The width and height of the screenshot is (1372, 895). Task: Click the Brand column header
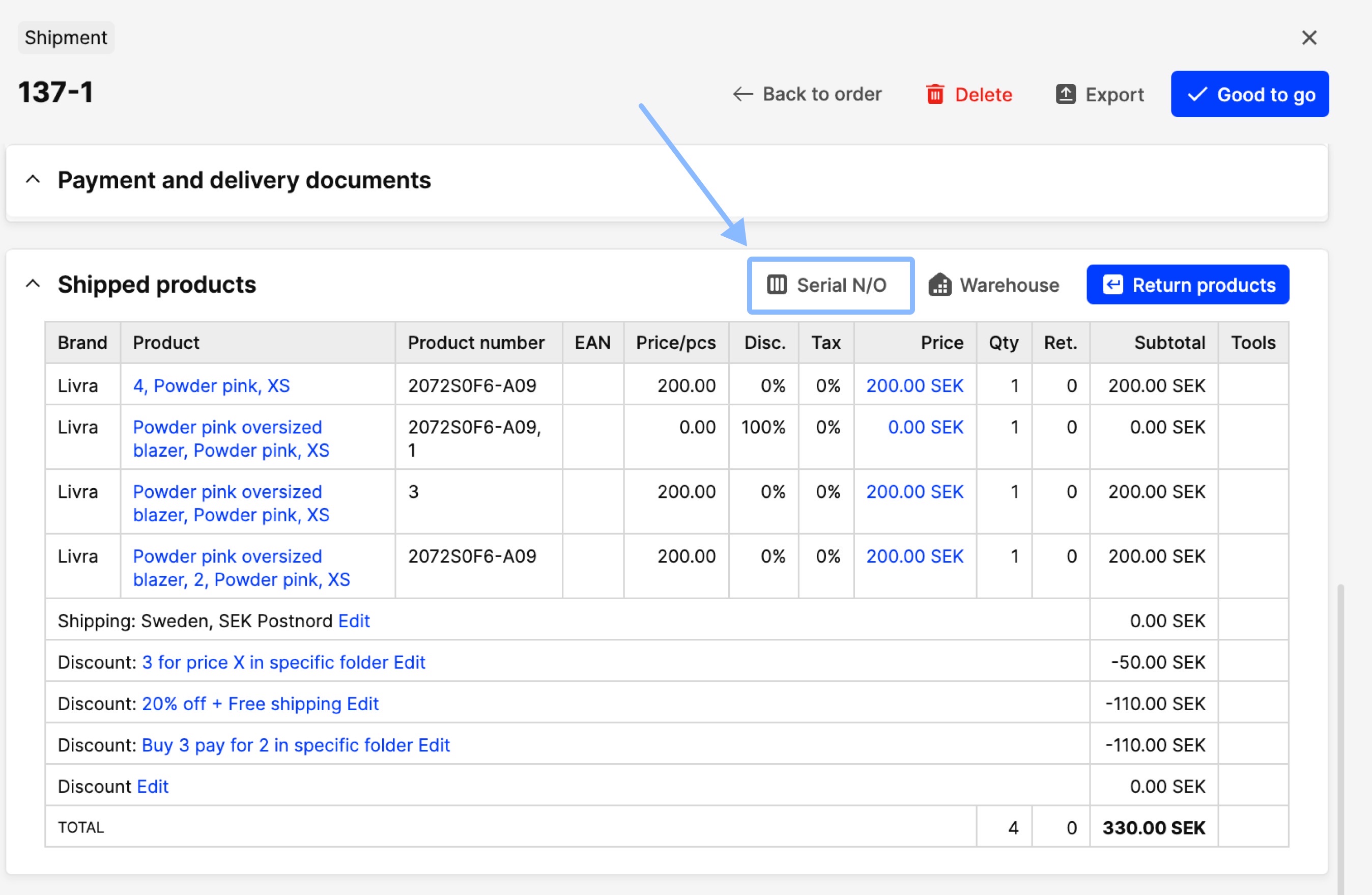(82, 343)
